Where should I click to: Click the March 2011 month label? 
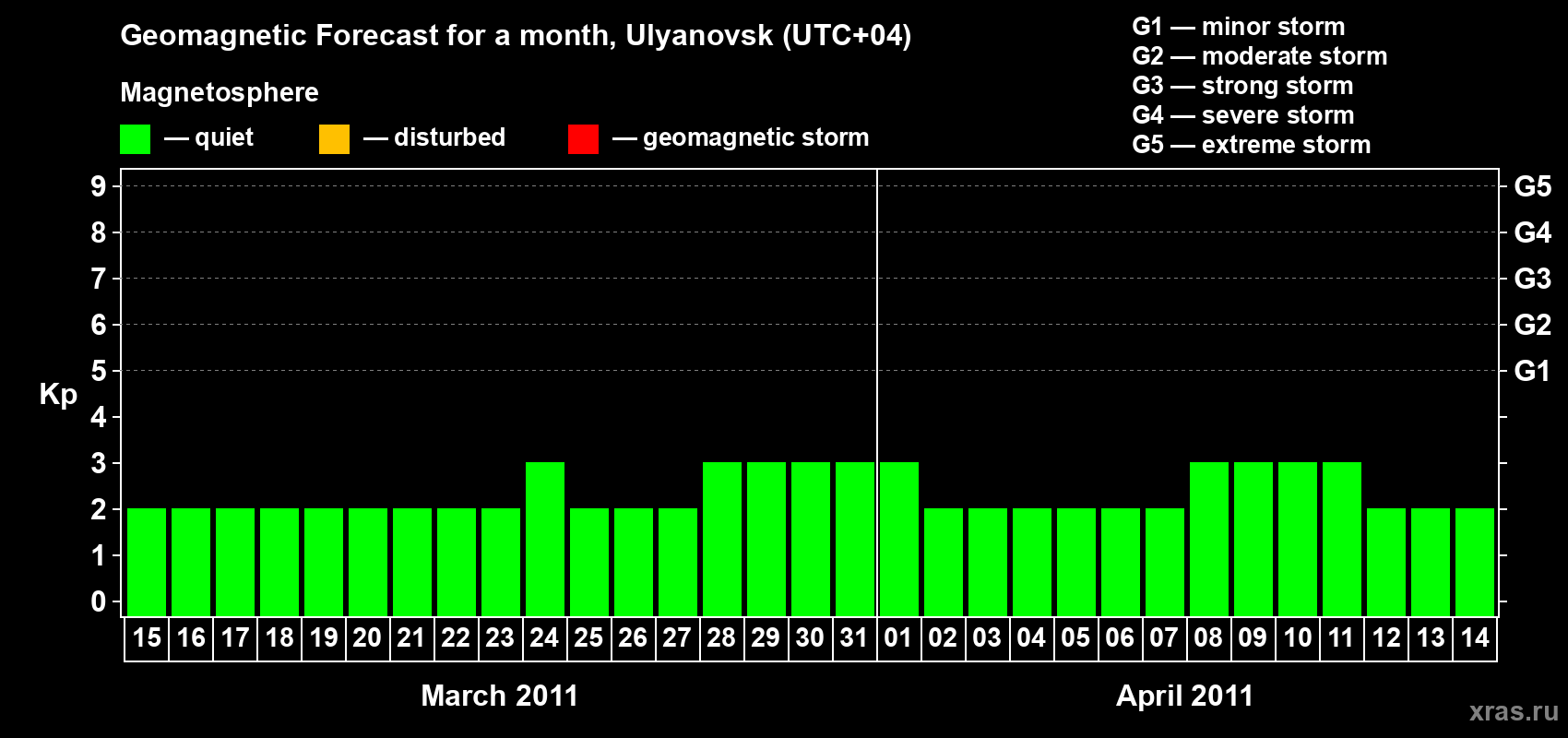pos(499,696)
